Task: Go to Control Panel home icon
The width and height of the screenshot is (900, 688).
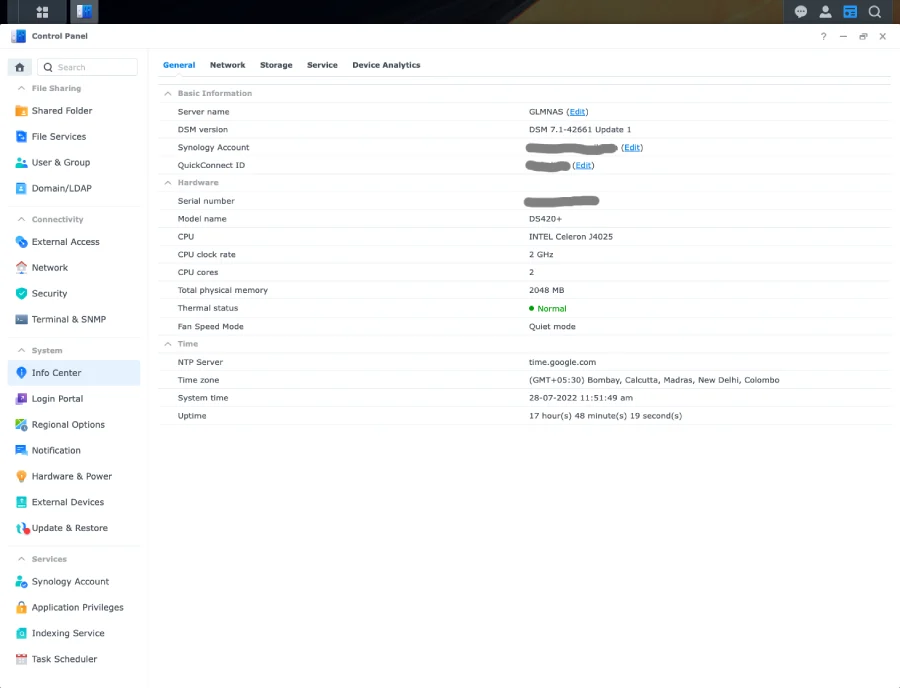Action: pos(20,67)
